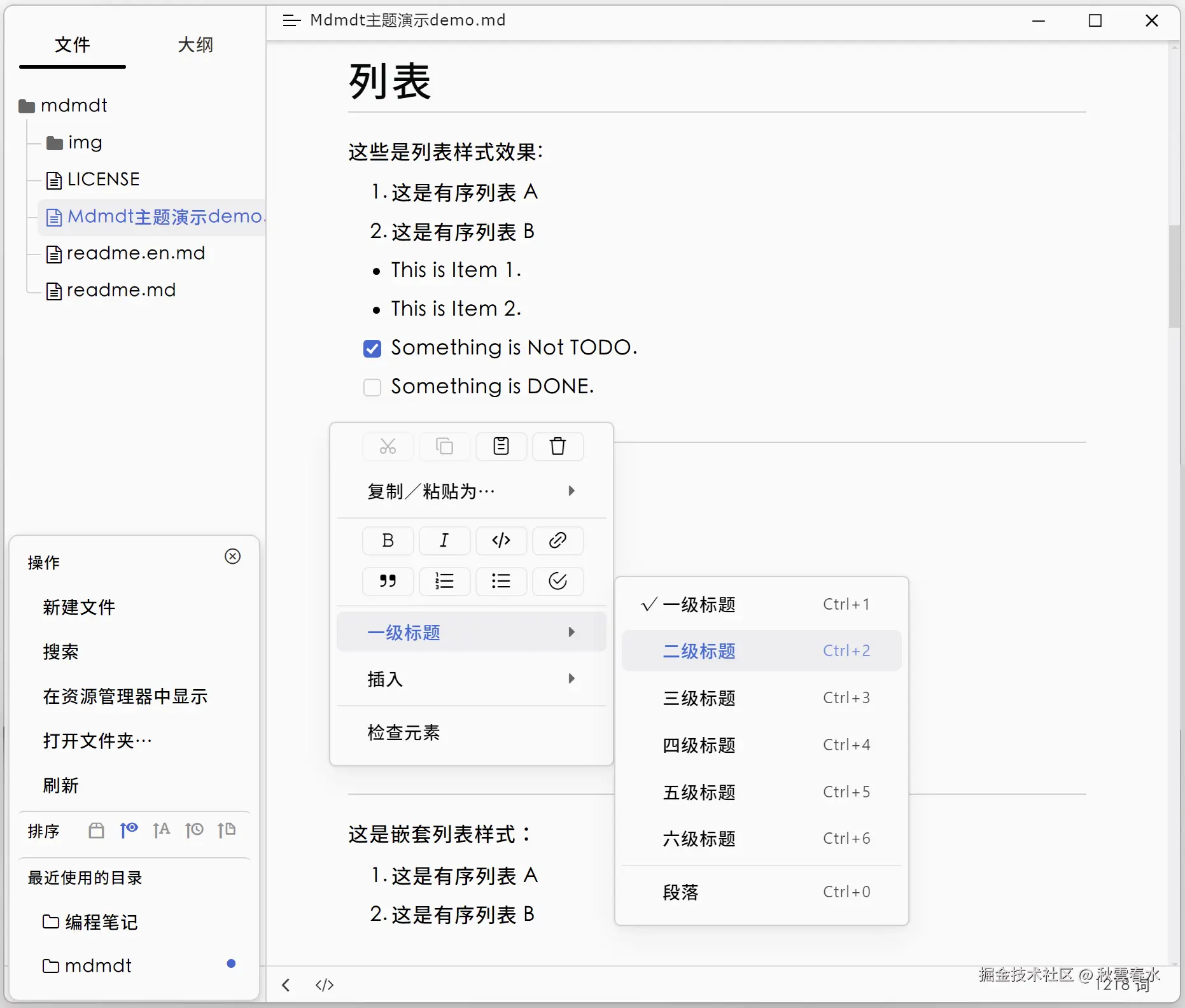Click the bullet text 'This is Item 1.'

[456, 270]
